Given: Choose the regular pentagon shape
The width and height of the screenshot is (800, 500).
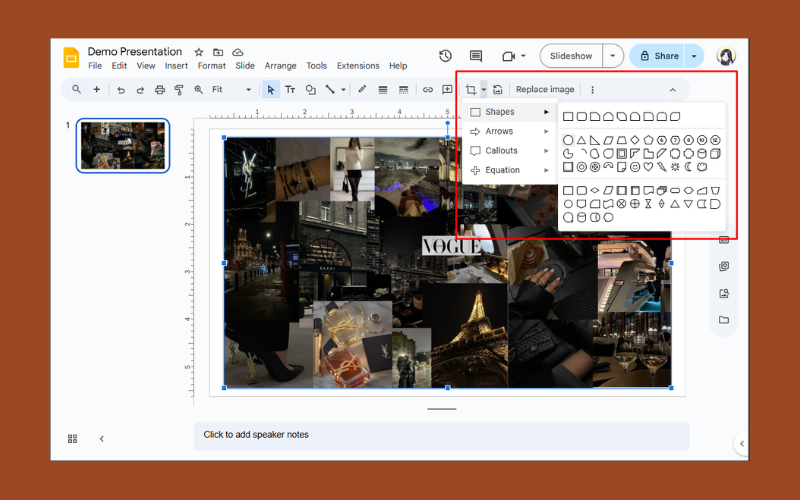Looking at the screenshot, I should pyautogui.click(x=648, y=140).
